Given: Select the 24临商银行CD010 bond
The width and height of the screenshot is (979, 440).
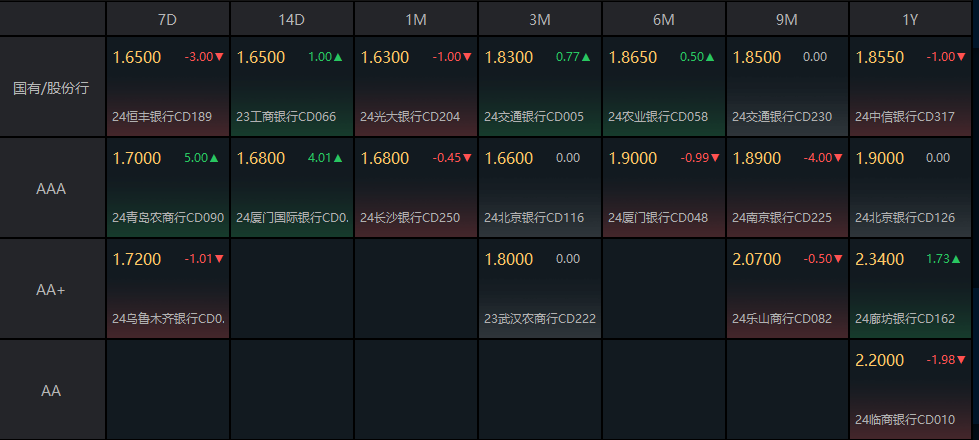Looking at the screenshot, I should click(x=905, y=419).
